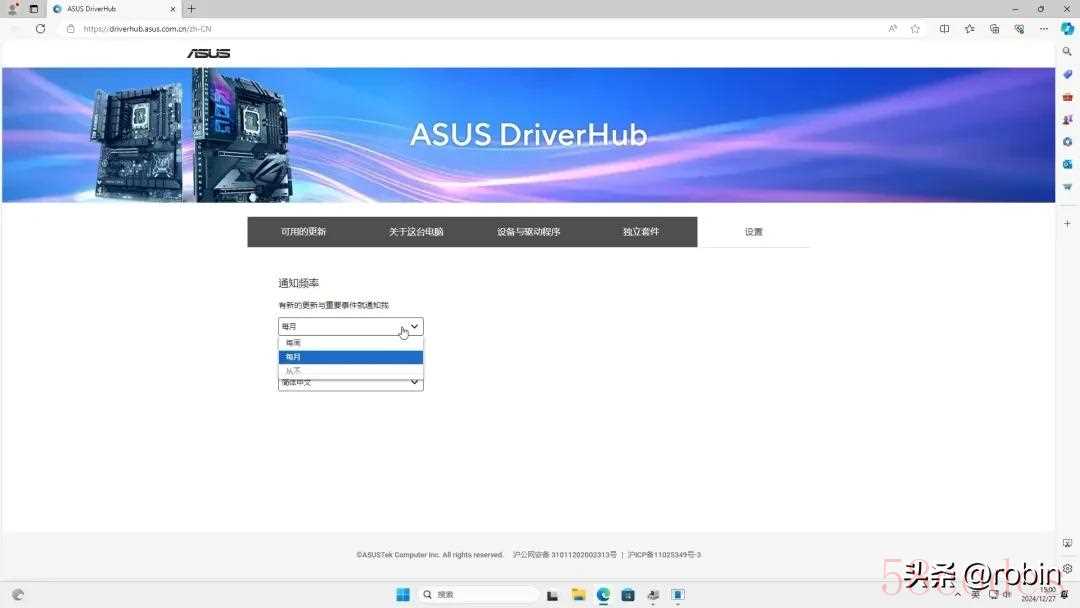This screenshot has width=1080, height=608.
Task: Open the Edge sidebar Microsoft 365 icon
Action: [x=1068, y=142]
